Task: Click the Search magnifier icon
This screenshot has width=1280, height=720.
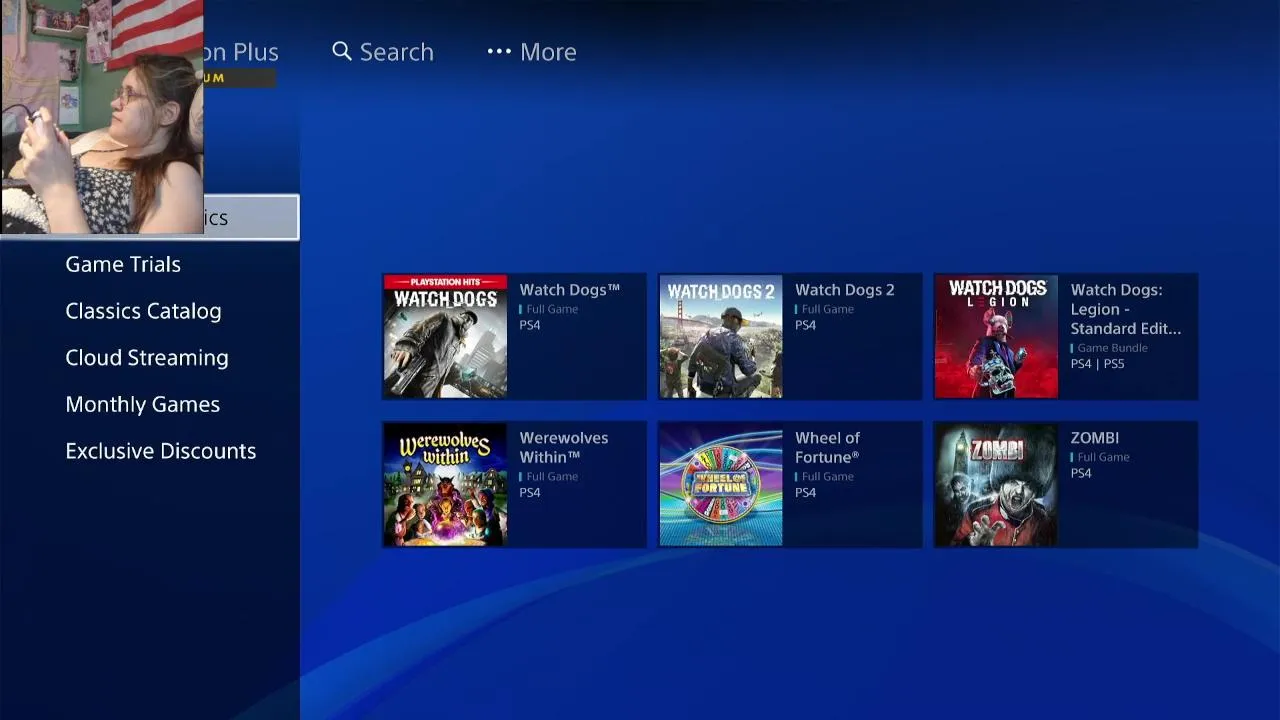Action: click(x=342, y=51)
